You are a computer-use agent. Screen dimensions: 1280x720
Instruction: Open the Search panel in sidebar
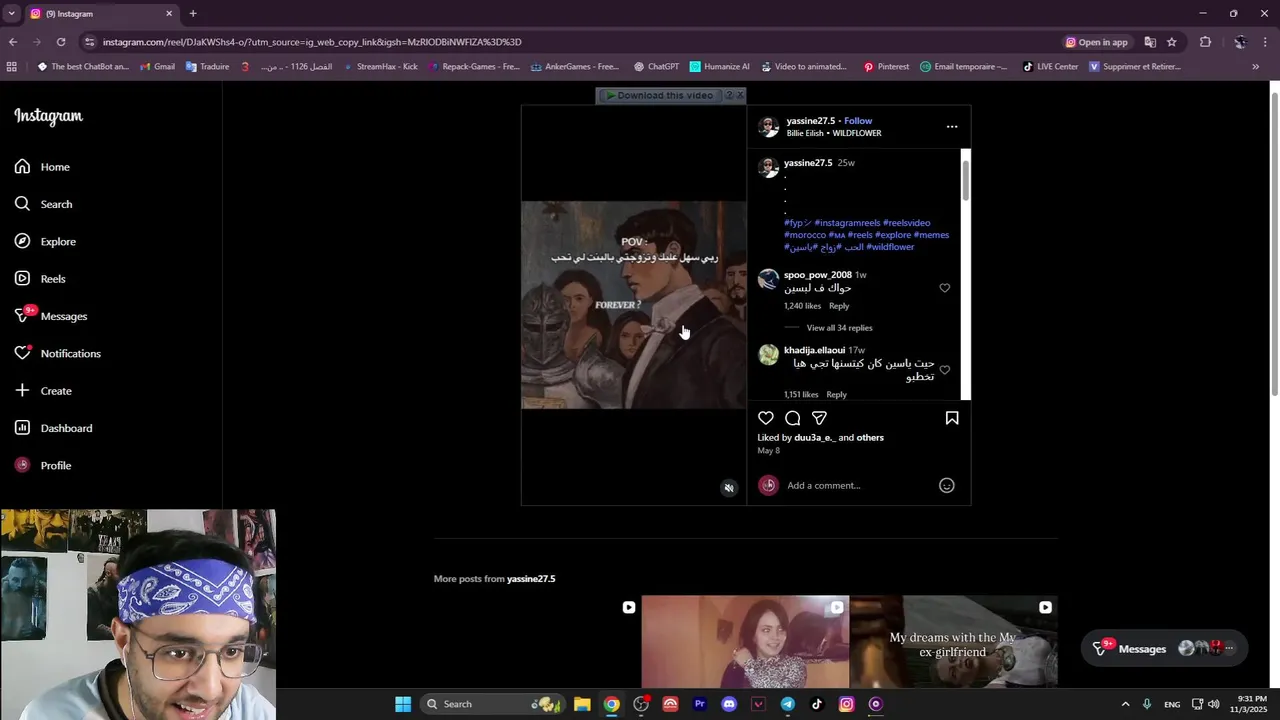coord(43,204)
